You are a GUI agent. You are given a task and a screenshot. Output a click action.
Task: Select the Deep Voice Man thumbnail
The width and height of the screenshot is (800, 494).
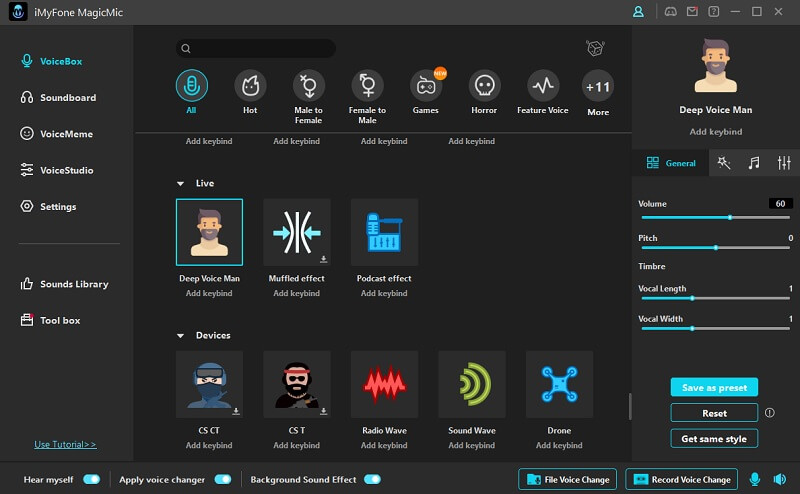209,232
